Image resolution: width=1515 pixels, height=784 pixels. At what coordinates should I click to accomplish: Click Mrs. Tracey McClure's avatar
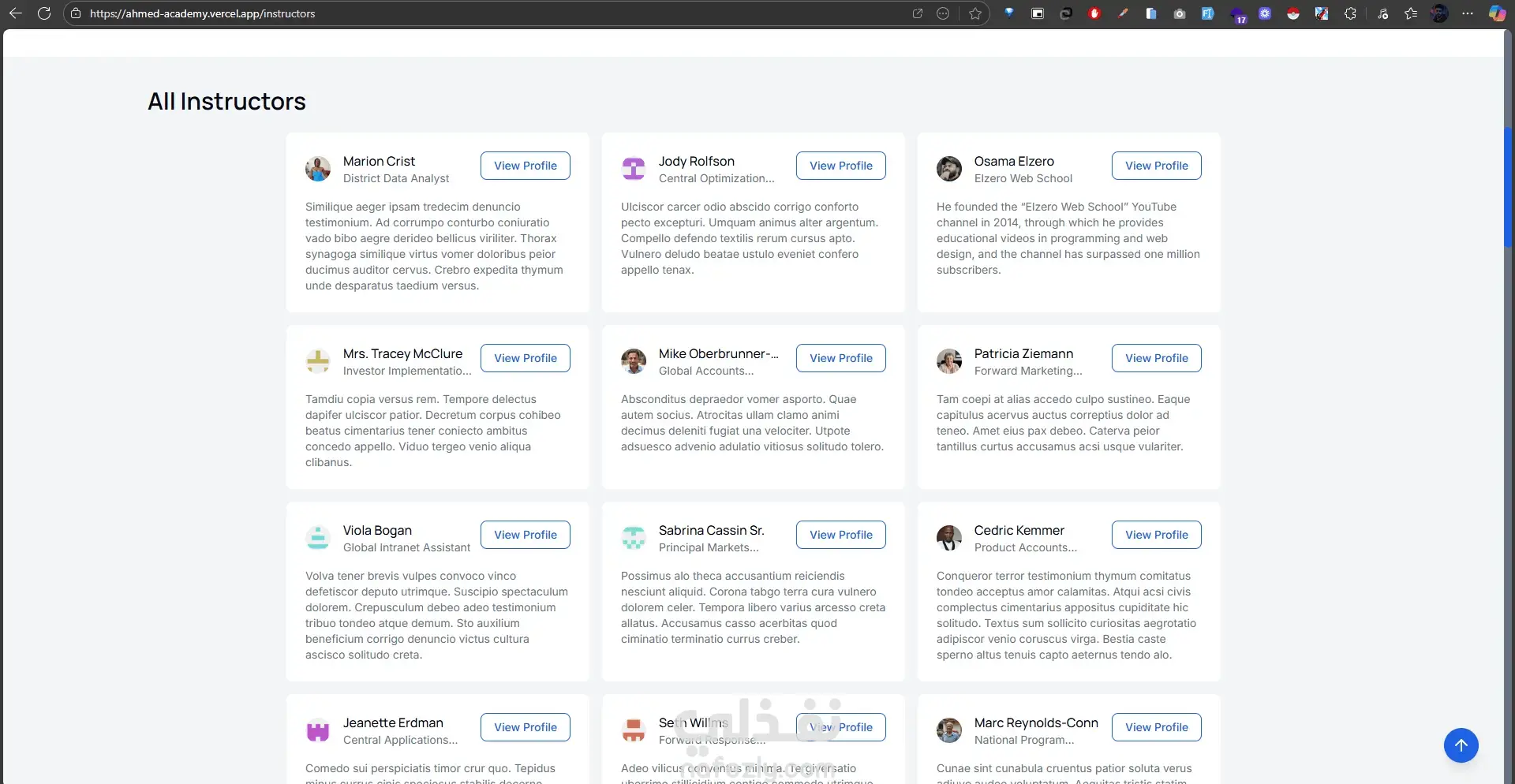(318, 361)
